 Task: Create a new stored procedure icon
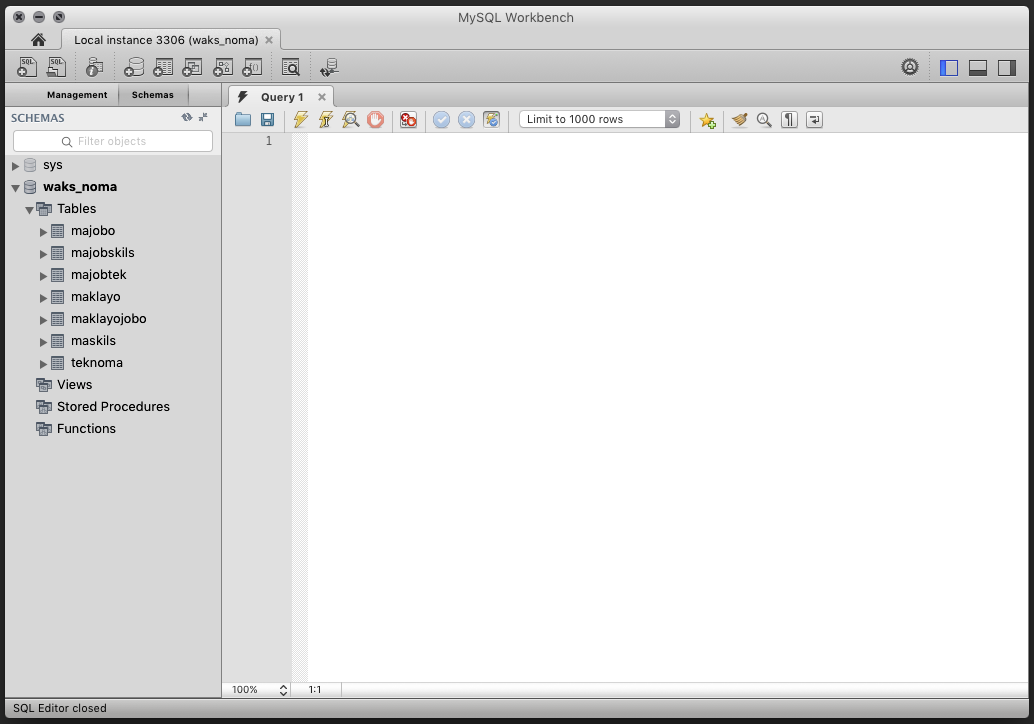click(x=223, y=67)
